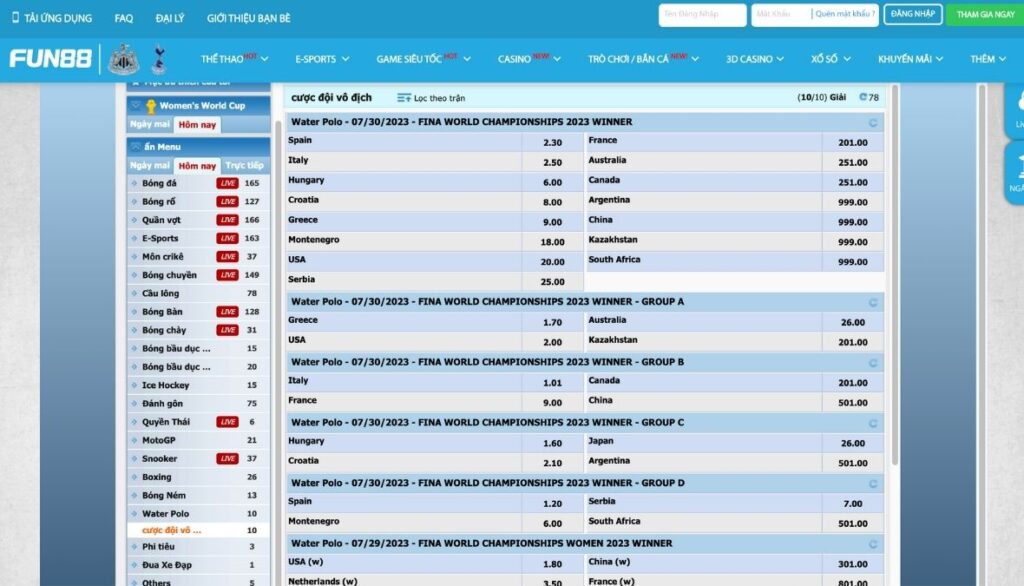The height and width of the screenshot is (586, 1024).
Task: Click the LIVE badge next to Bóng đá
Action: tap(227, 184)
